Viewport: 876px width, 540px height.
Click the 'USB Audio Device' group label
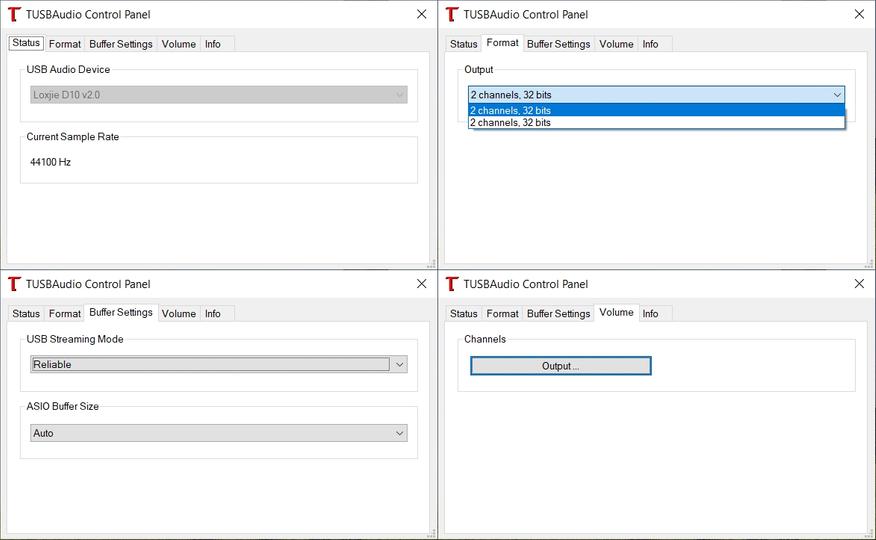[68, 70]
